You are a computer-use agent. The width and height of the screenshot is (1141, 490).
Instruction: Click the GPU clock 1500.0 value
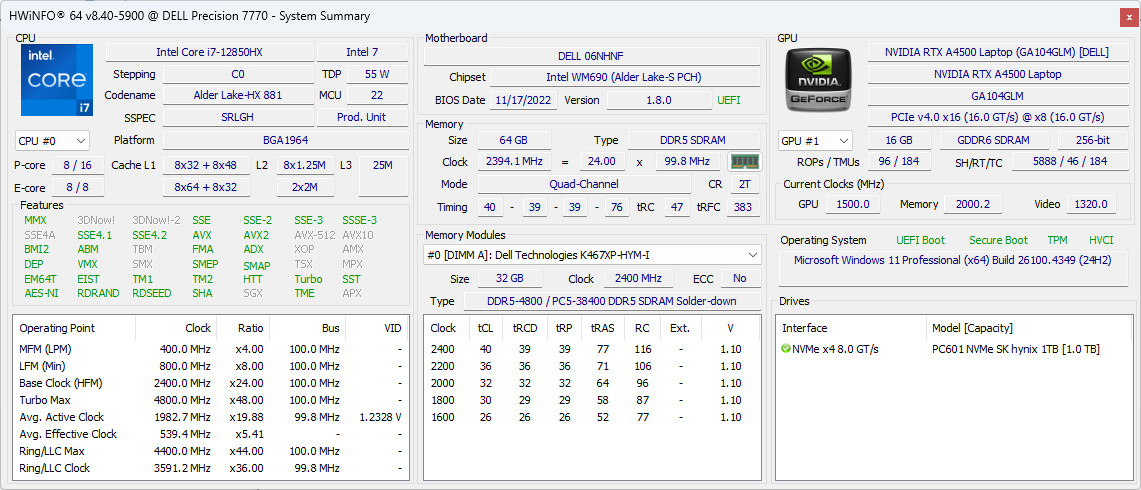[x=853, y=205]
